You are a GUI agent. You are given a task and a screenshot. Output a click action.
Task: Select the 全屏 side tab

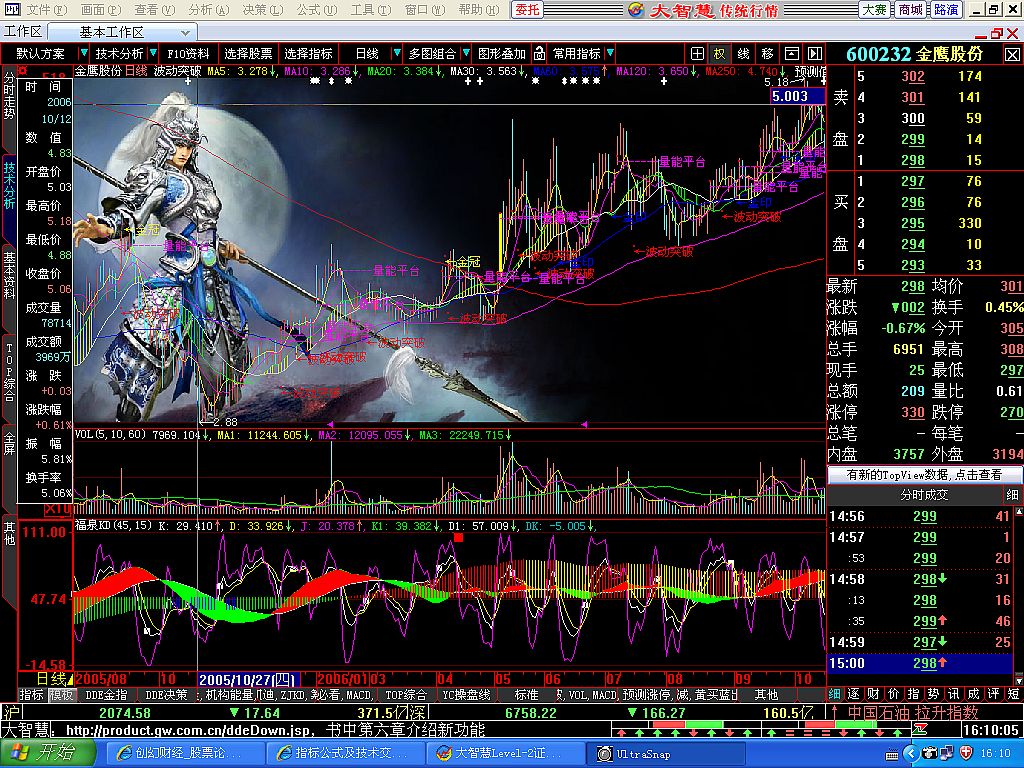point(9,443)
